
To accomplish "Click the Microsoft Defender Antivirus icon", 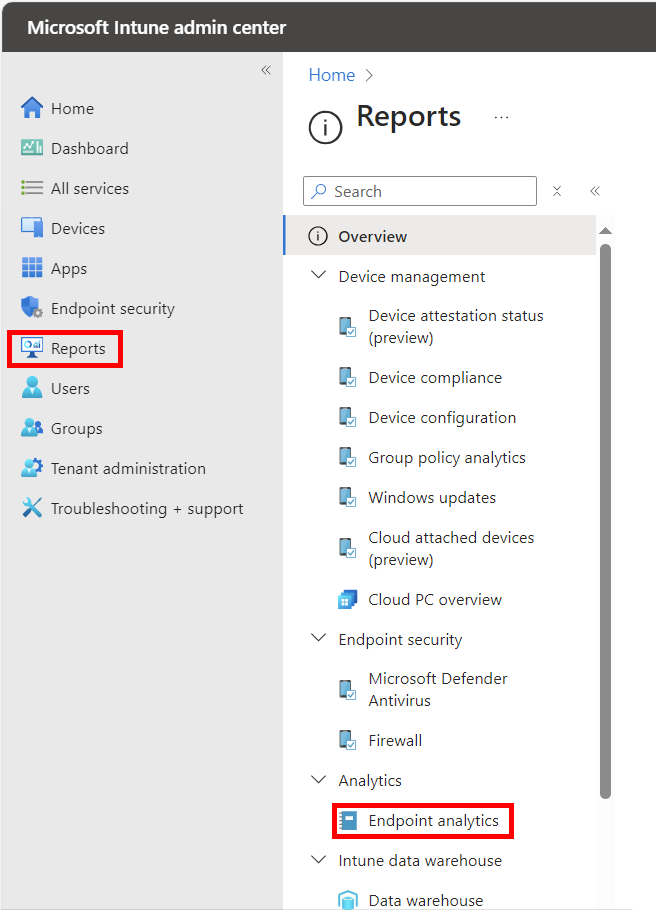I will pos(347,689).
